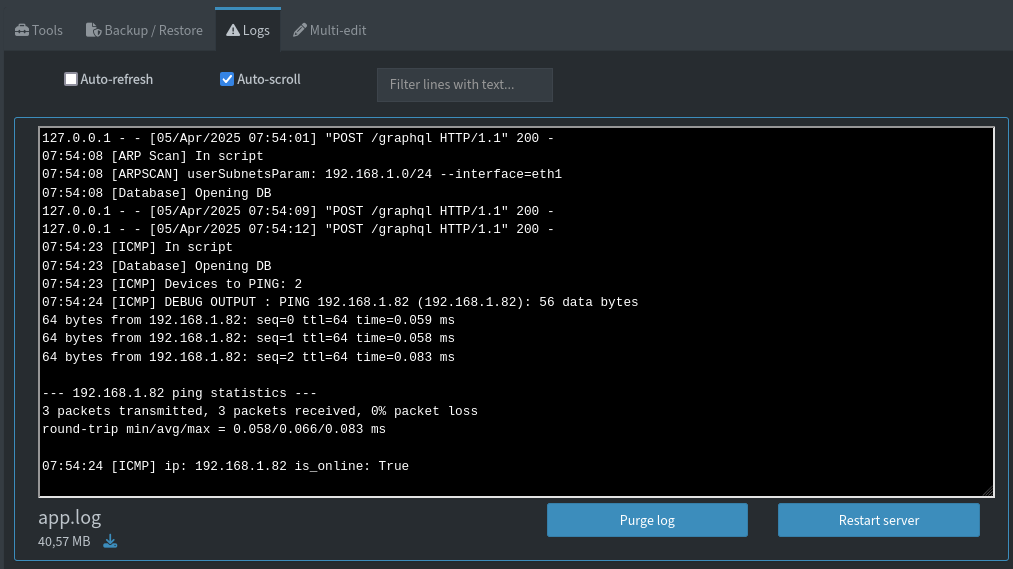Click the toolbox icon on Tools tab
This screenshot has width=1013, height=569.
tap(21, 31)
